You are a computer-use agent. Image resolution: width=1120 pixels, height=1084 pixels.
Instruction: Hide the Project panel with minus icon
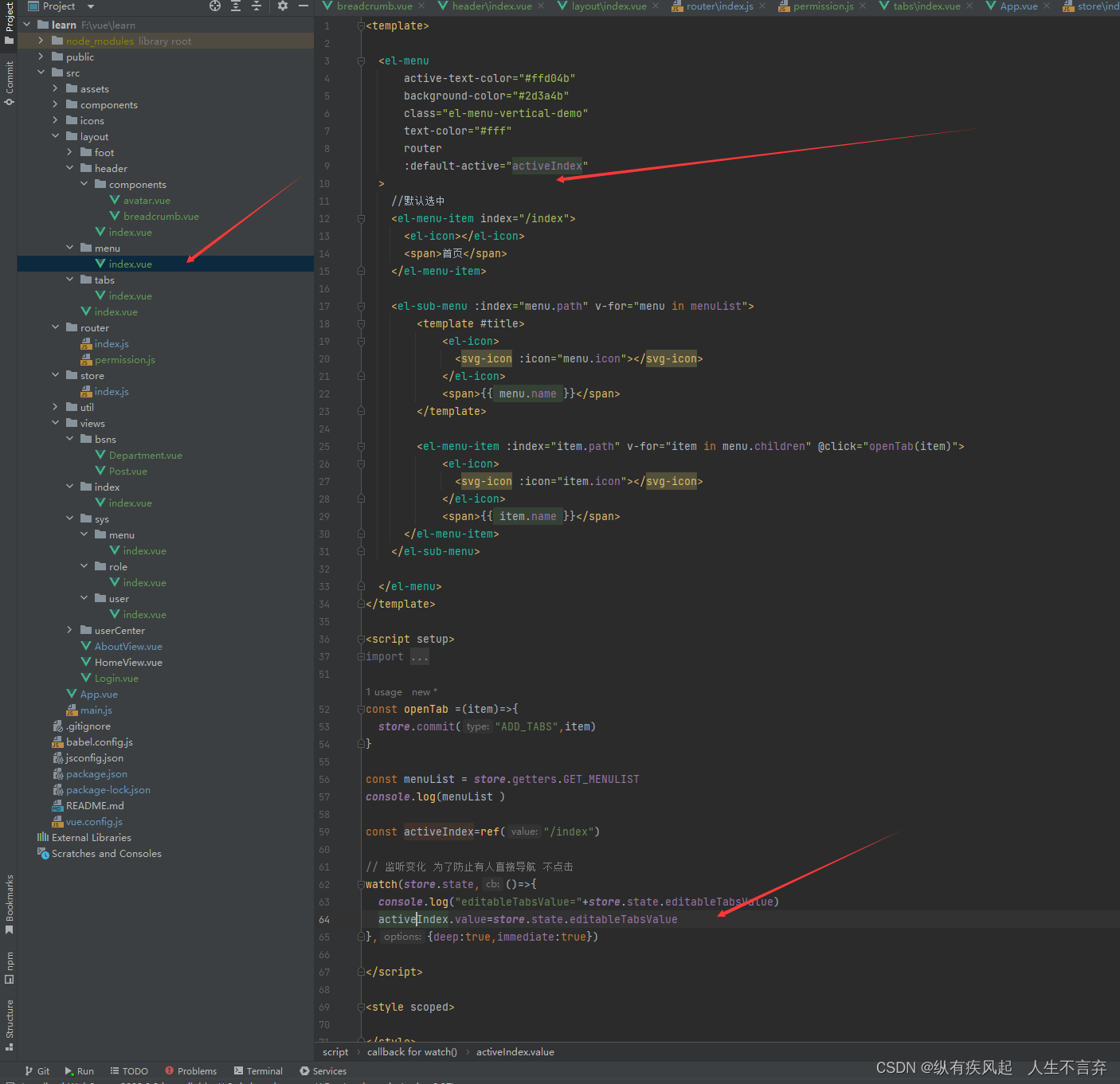pyautogui.click(x=303, y=6)
